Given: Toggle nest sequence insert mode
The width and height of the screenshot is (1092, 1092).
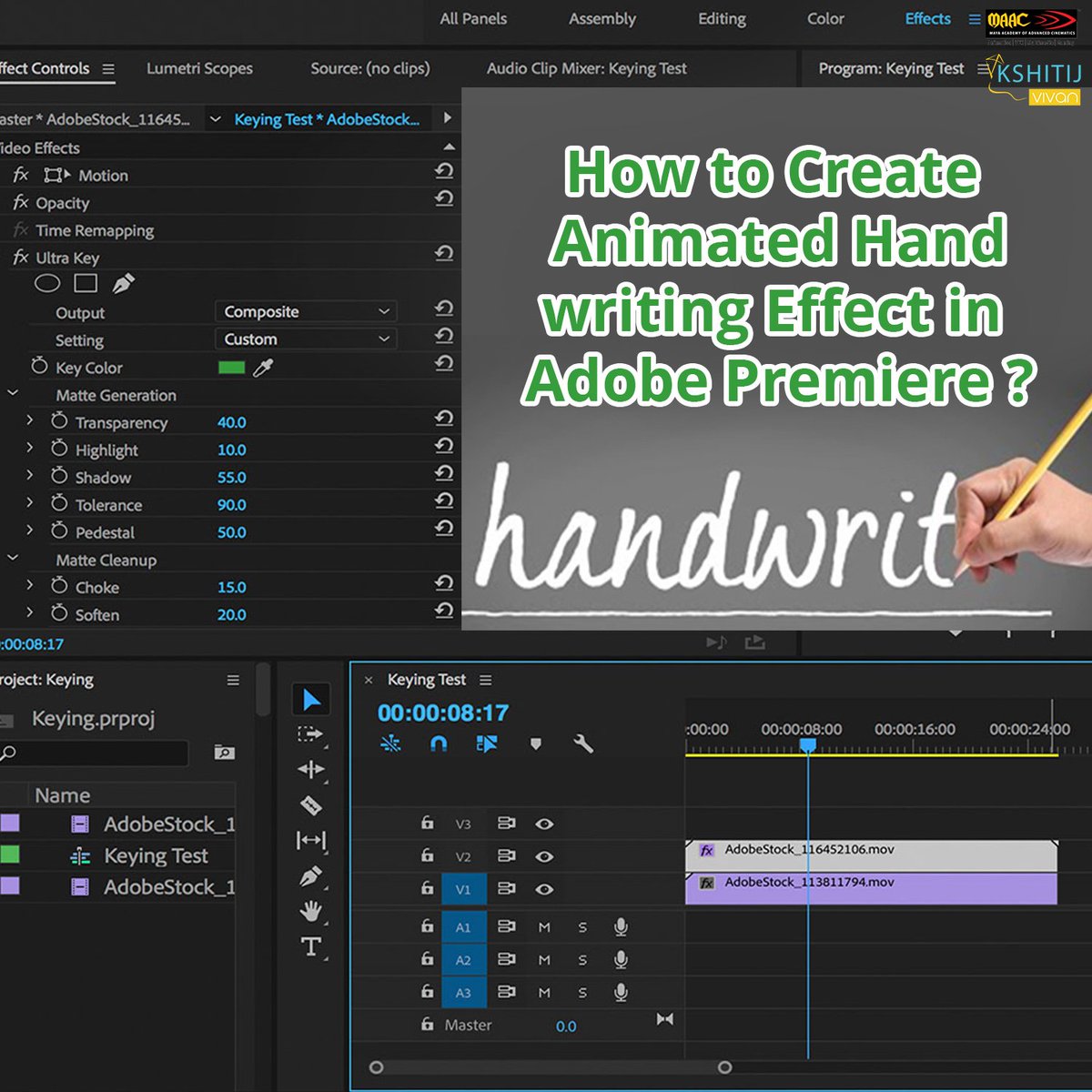Looking at the screenshot, I should click(x=390, y=743).
